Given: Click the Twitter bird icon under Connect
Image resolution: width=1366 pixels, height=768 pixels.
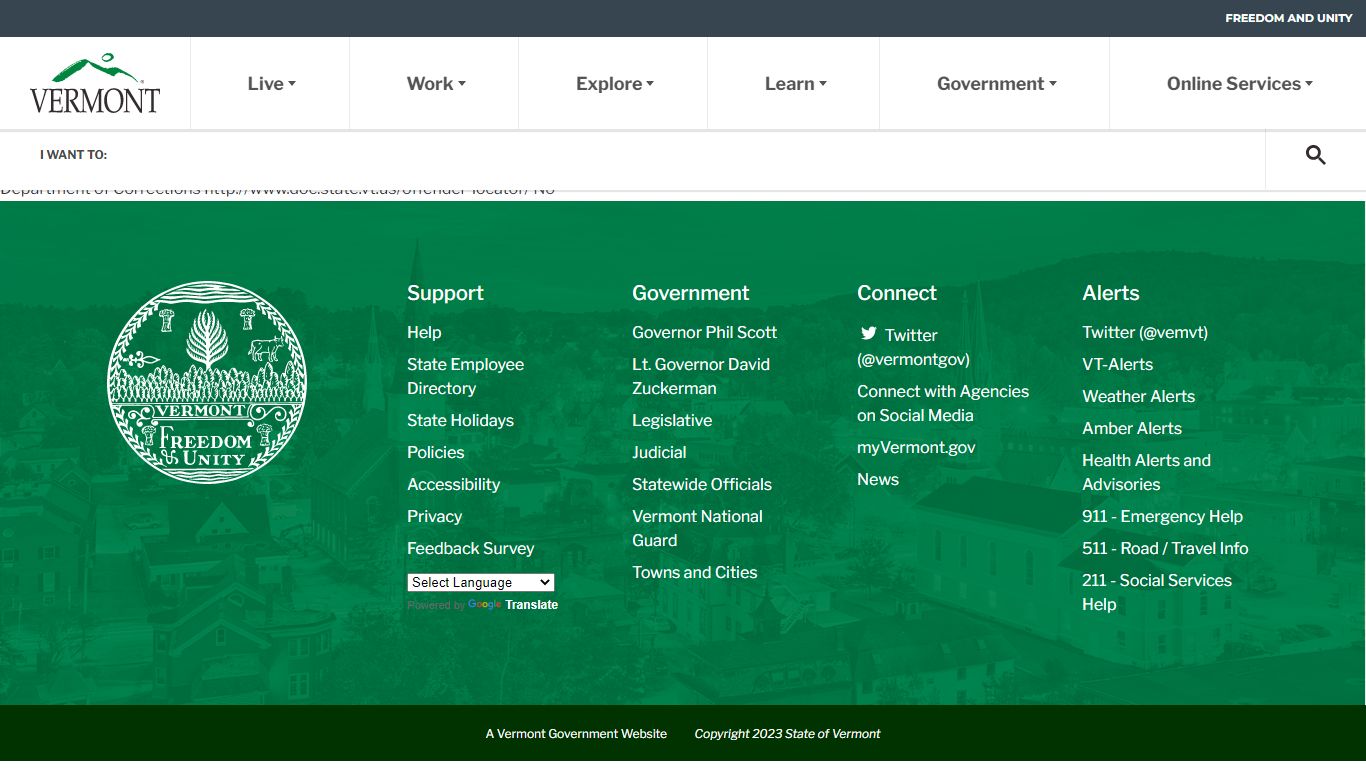Looking at the screenshot, I should click(868, 334).
